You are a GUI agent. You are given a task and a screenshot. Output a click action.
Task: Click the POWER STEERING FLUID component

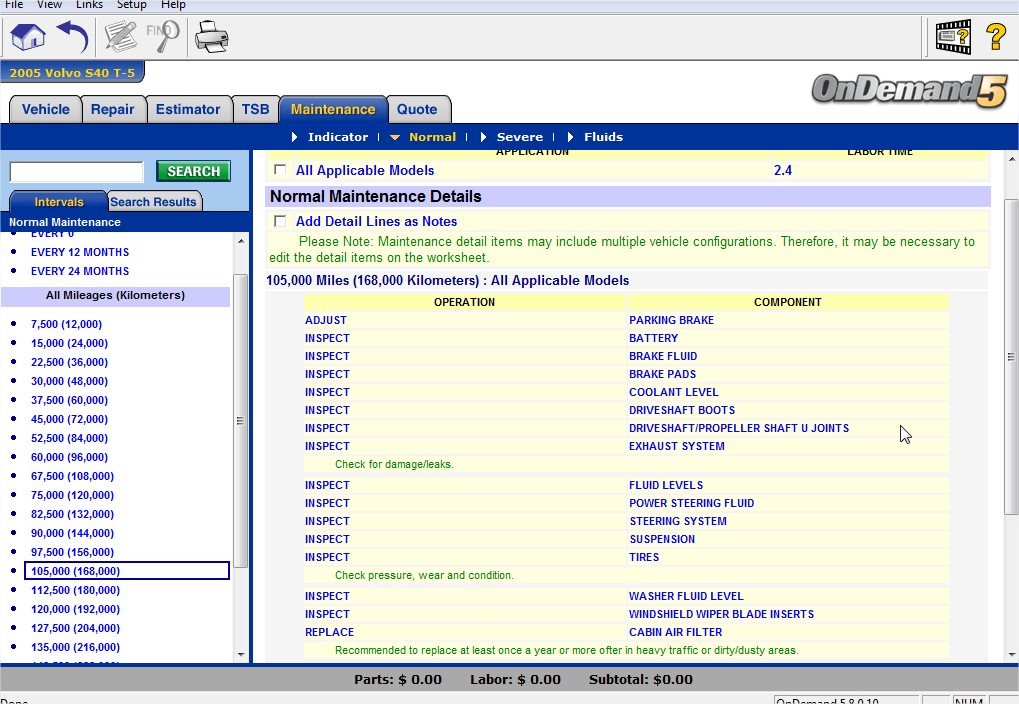point(691,503)
